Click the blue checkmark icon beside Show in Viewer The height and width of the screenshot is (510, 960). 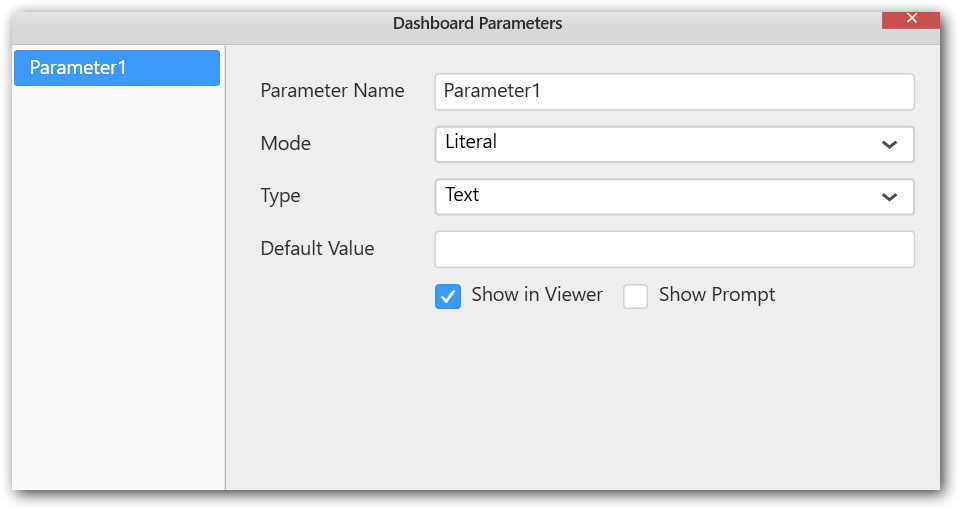click(x=448, y=296)
